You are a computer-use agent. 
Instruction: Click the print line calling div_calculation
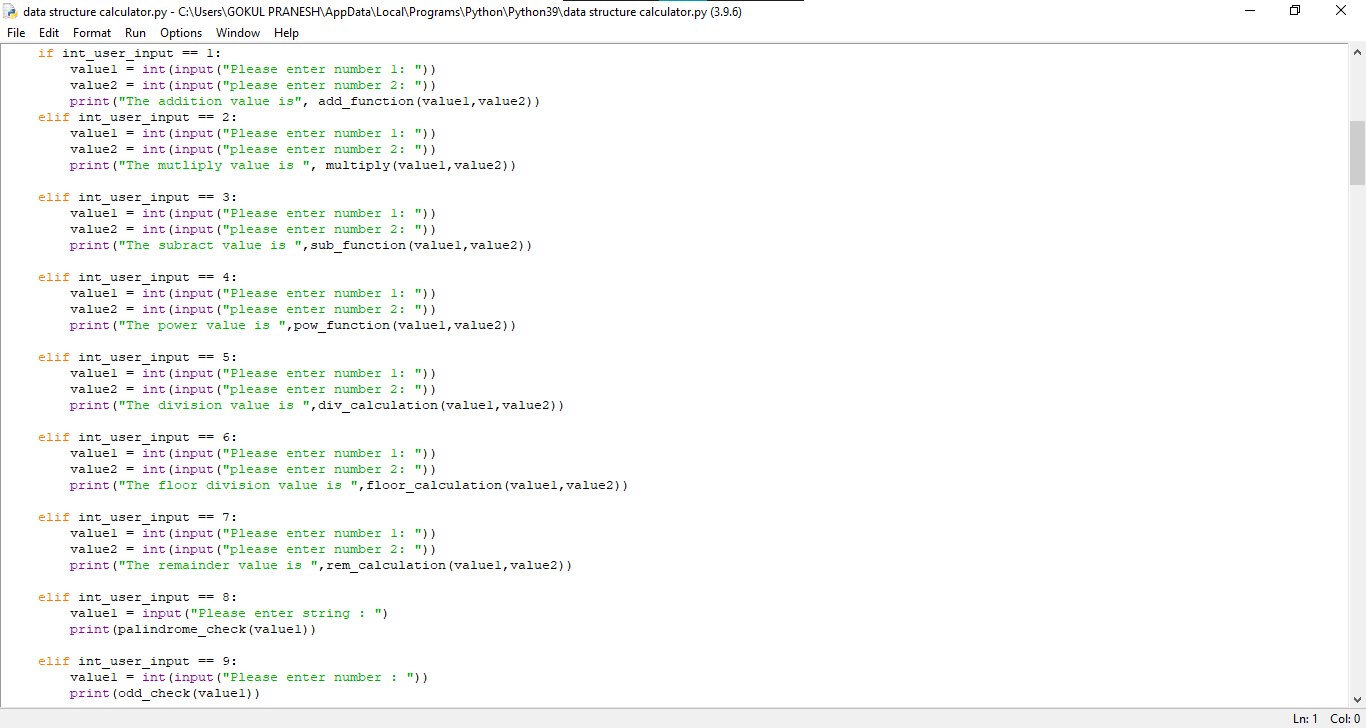click(x=317, y=405)
